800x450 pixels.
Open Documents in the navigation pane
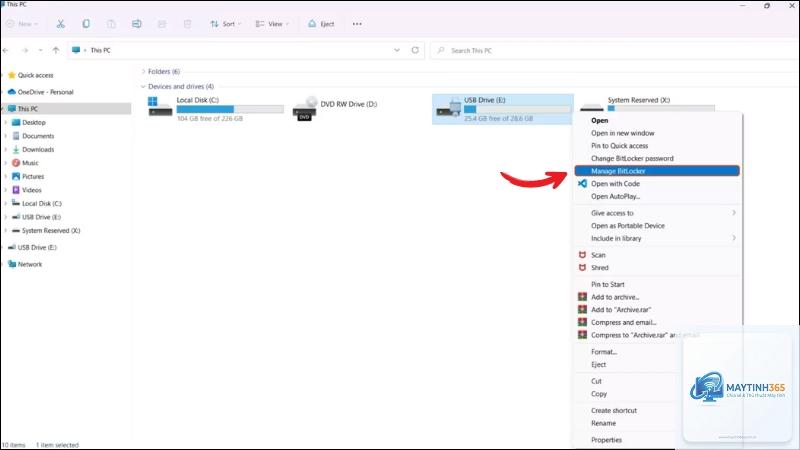coord(33,136)
